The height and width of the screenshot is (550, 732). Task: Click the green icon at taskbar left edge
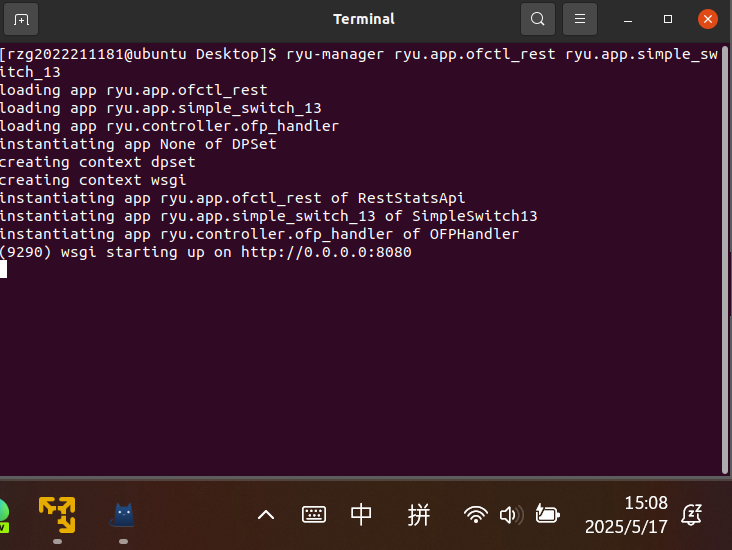click(3, 515)
